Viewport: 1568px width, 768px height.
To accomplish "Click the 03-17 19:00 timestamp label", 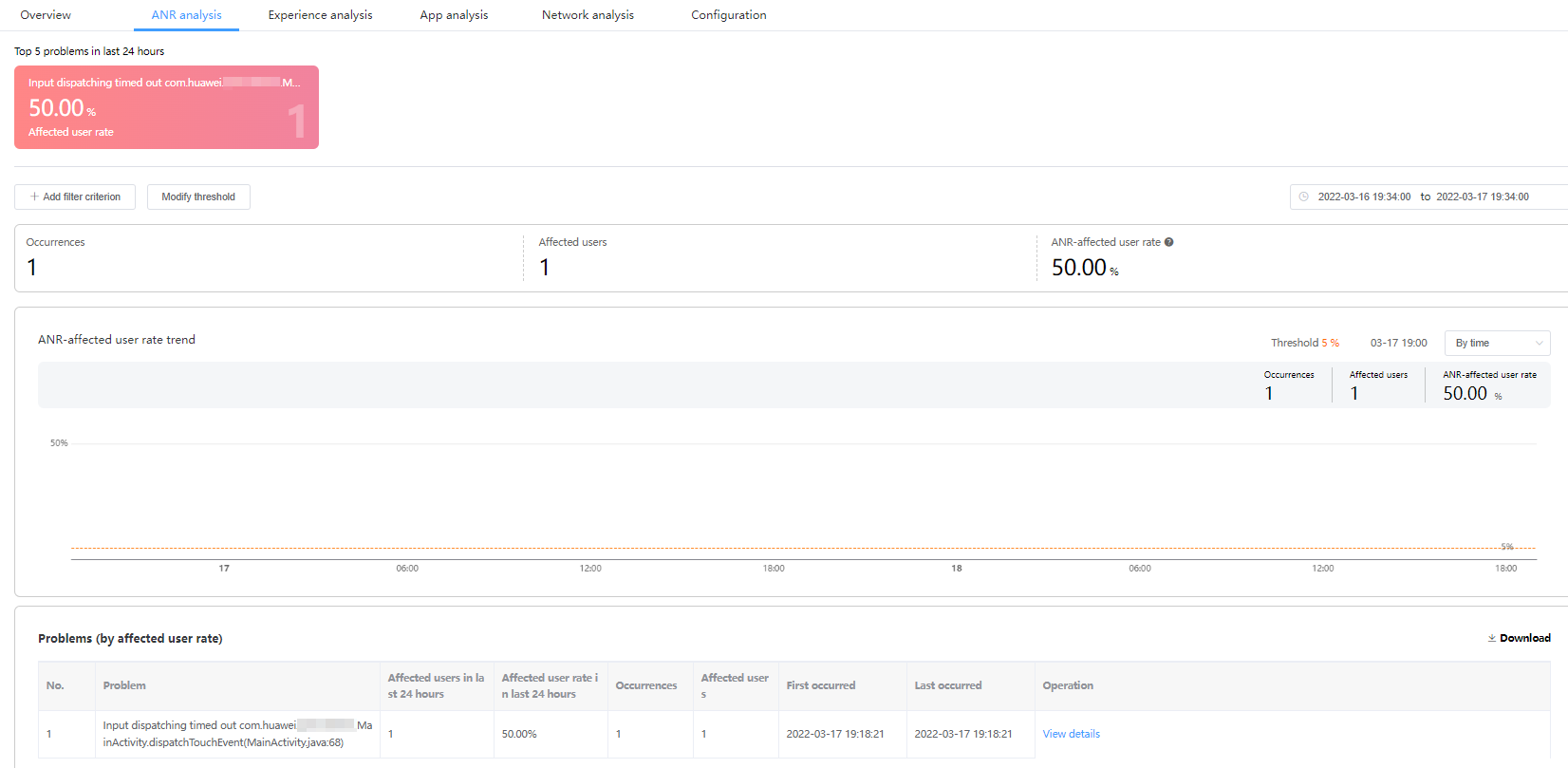I will [1398, 343].
